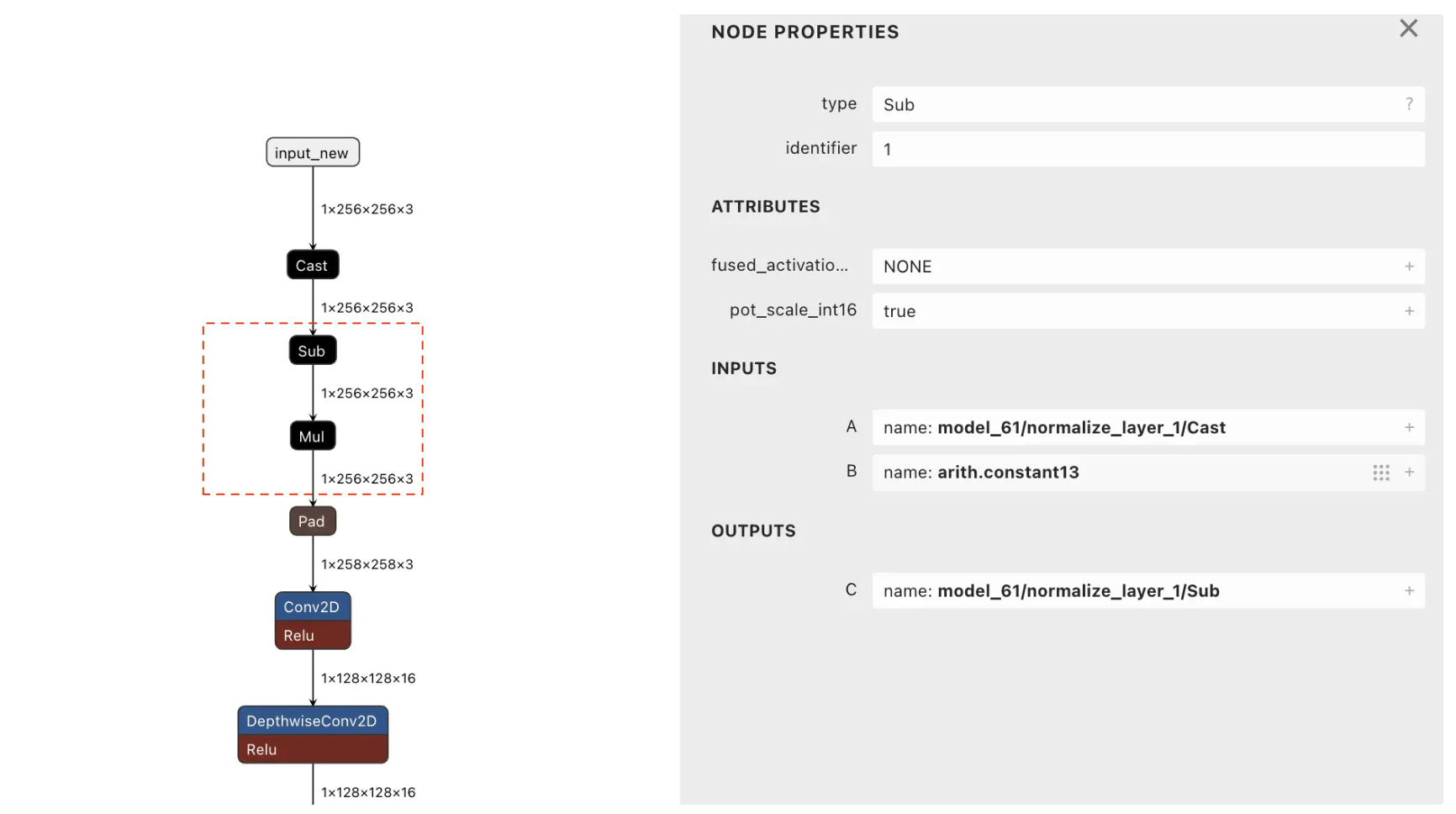The image size is (1456, 814).
Task: Click the type field showing Sub
Action: coord(1135,105)
